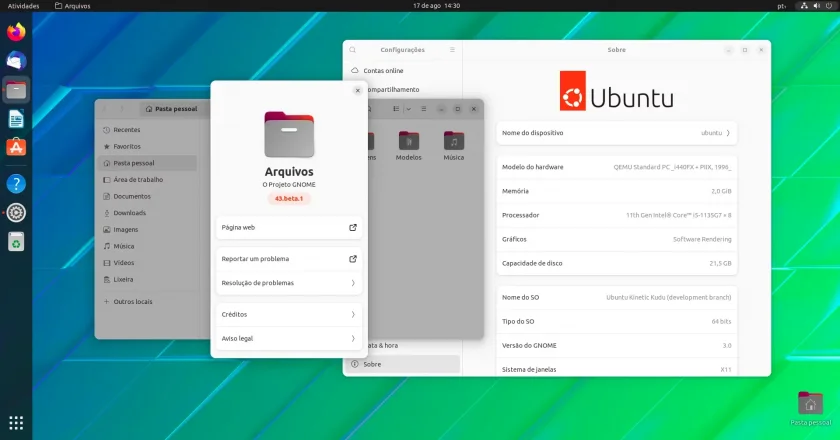Select Pasta pessoal in Files sidebar

click(x=148, y=163)
